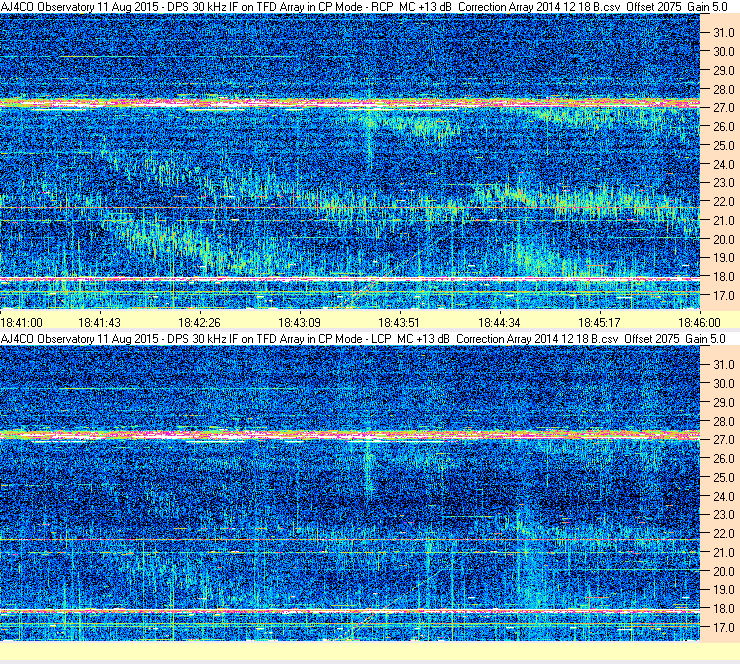Viewport: 740px width, 664px height.
Task: Click the 18.0 frequency label in RCP panel
Action: [x=723, y=277]
